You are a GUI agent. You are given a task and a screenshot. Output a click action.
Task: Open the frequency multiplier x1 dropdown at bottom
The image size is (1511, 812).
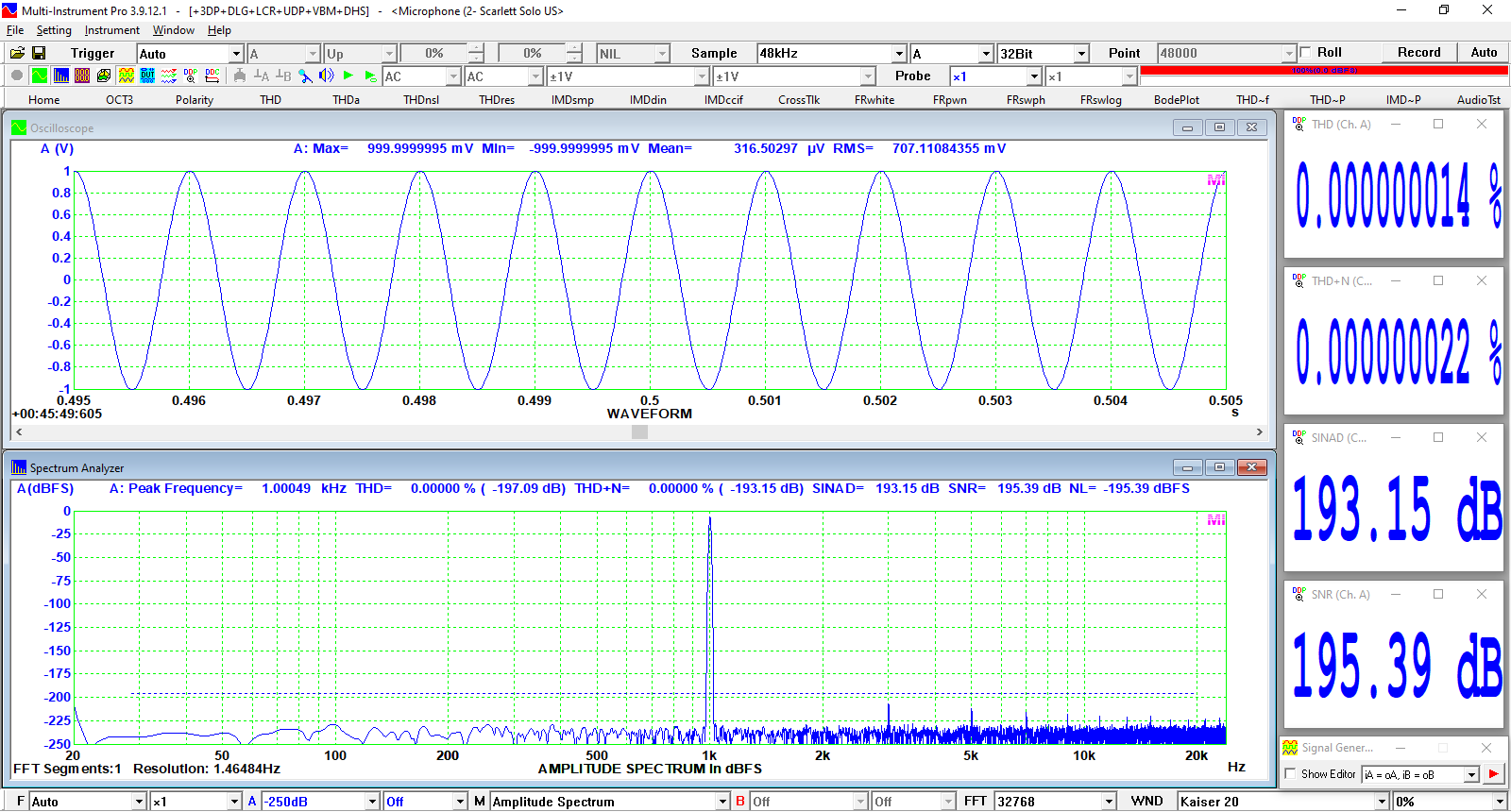click(x=196, y=802)
